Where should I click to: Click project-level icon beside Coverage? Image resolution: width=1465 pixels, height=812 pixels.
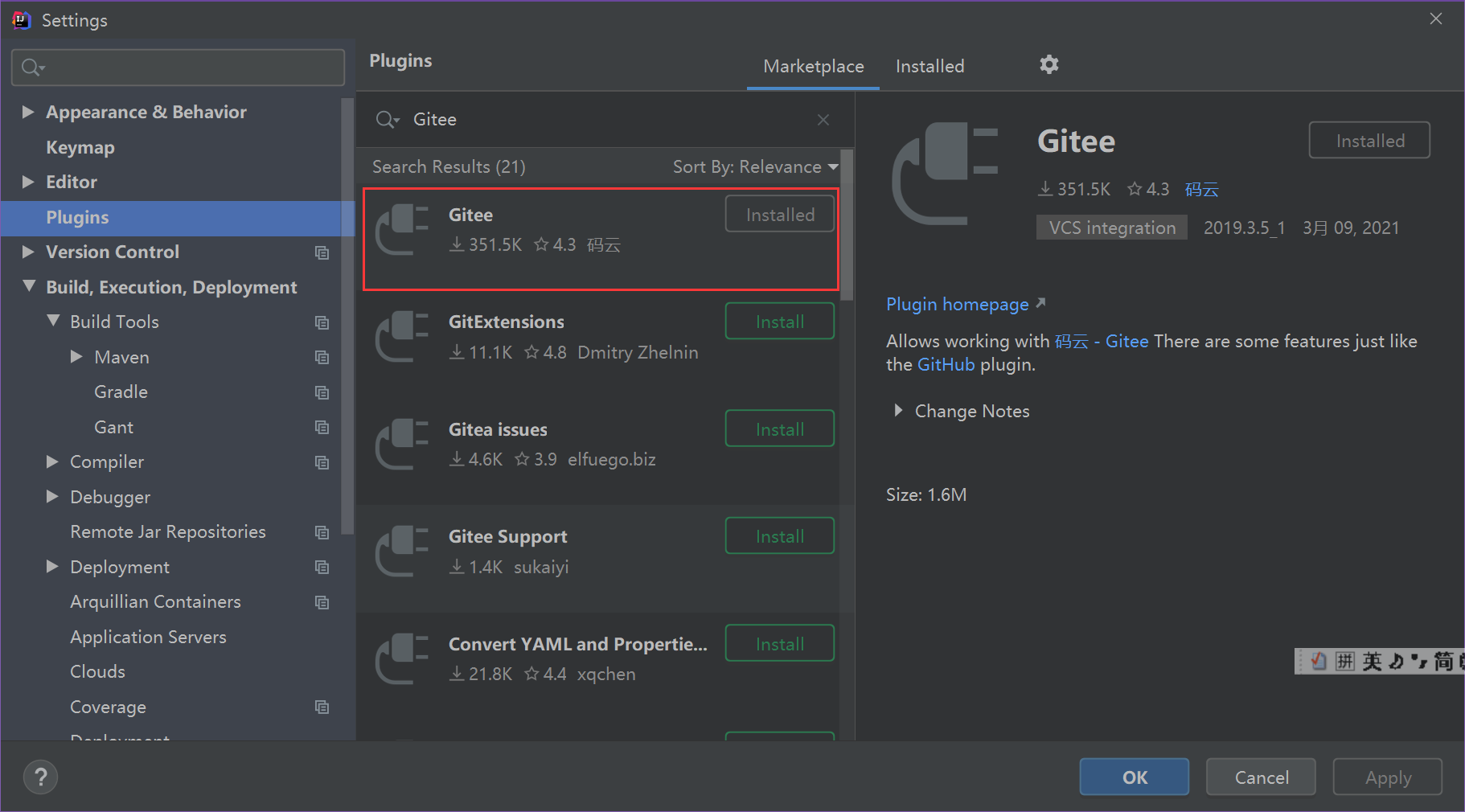point(322,707)
